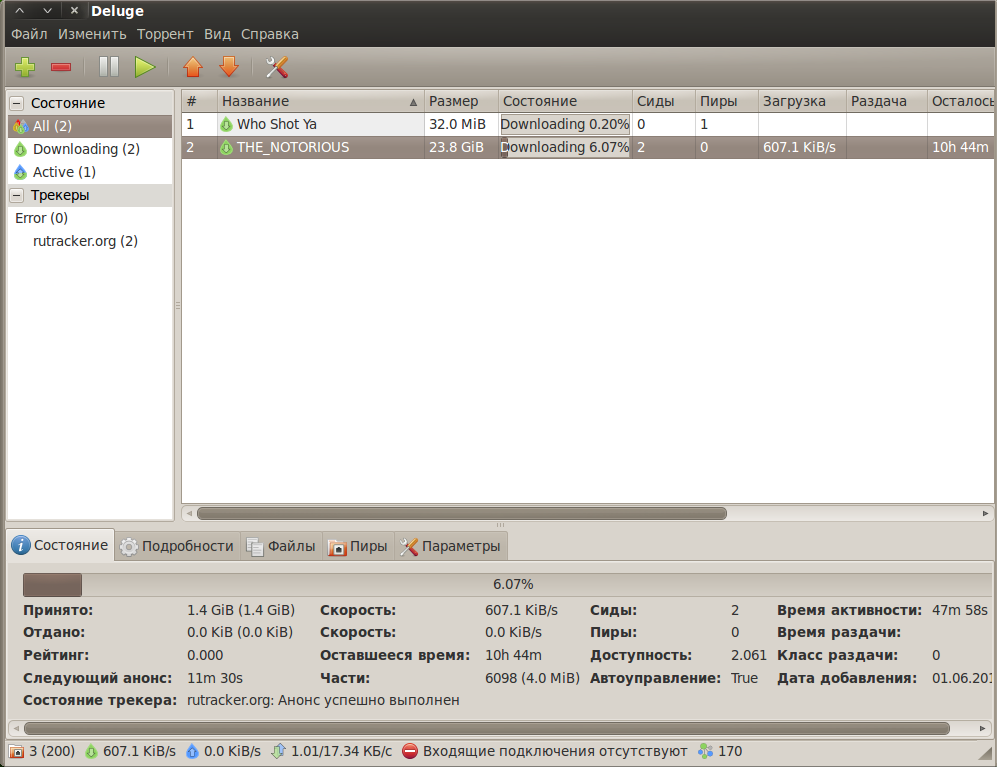Click Downloading 6.07% progress bar in list
The image size is (997, 767).
click(565, 148)
